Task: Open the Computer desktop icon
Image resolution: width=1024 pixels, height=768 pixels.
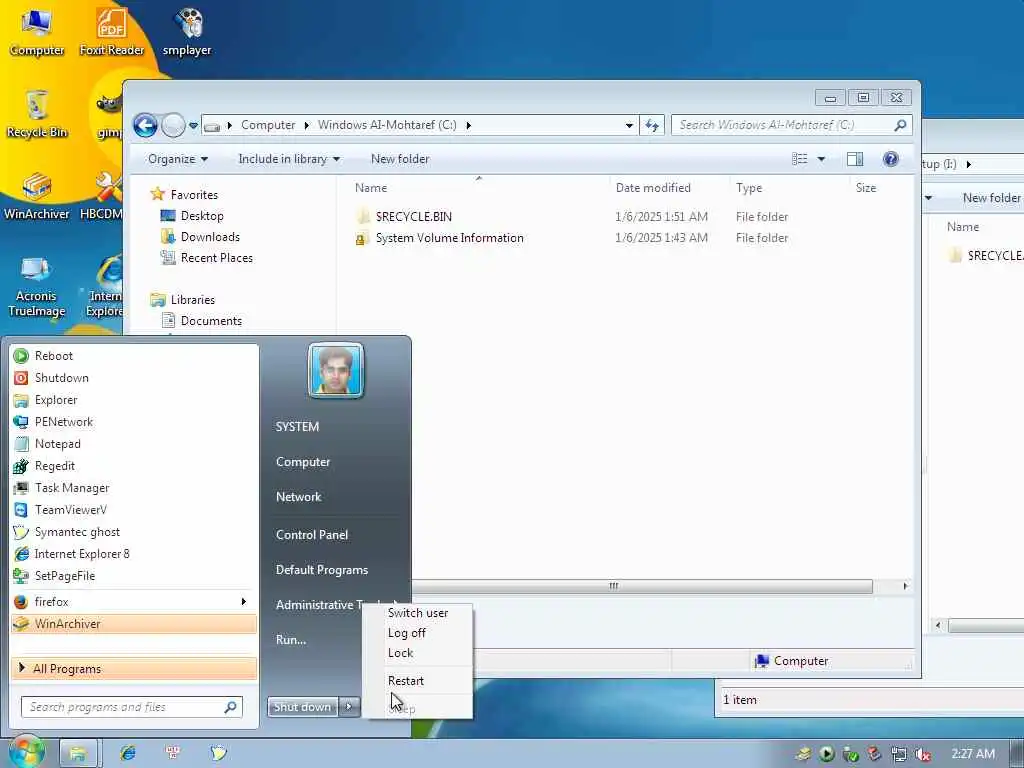Action: pos(37,31)
